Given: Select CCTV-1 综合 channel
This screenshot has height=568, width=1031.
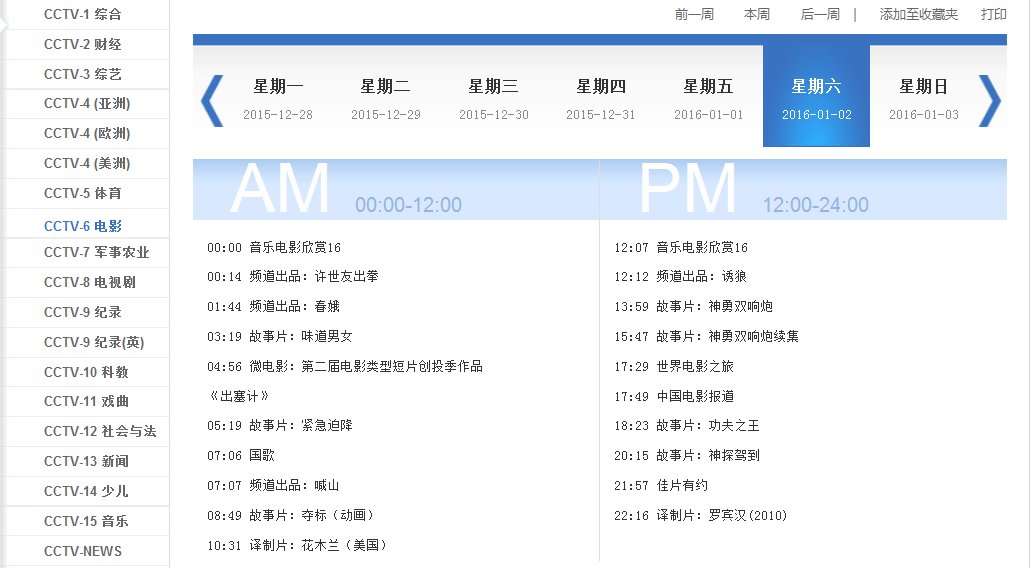Looking at the screenshot, I should pyautogui.click(x=83, y=15).
